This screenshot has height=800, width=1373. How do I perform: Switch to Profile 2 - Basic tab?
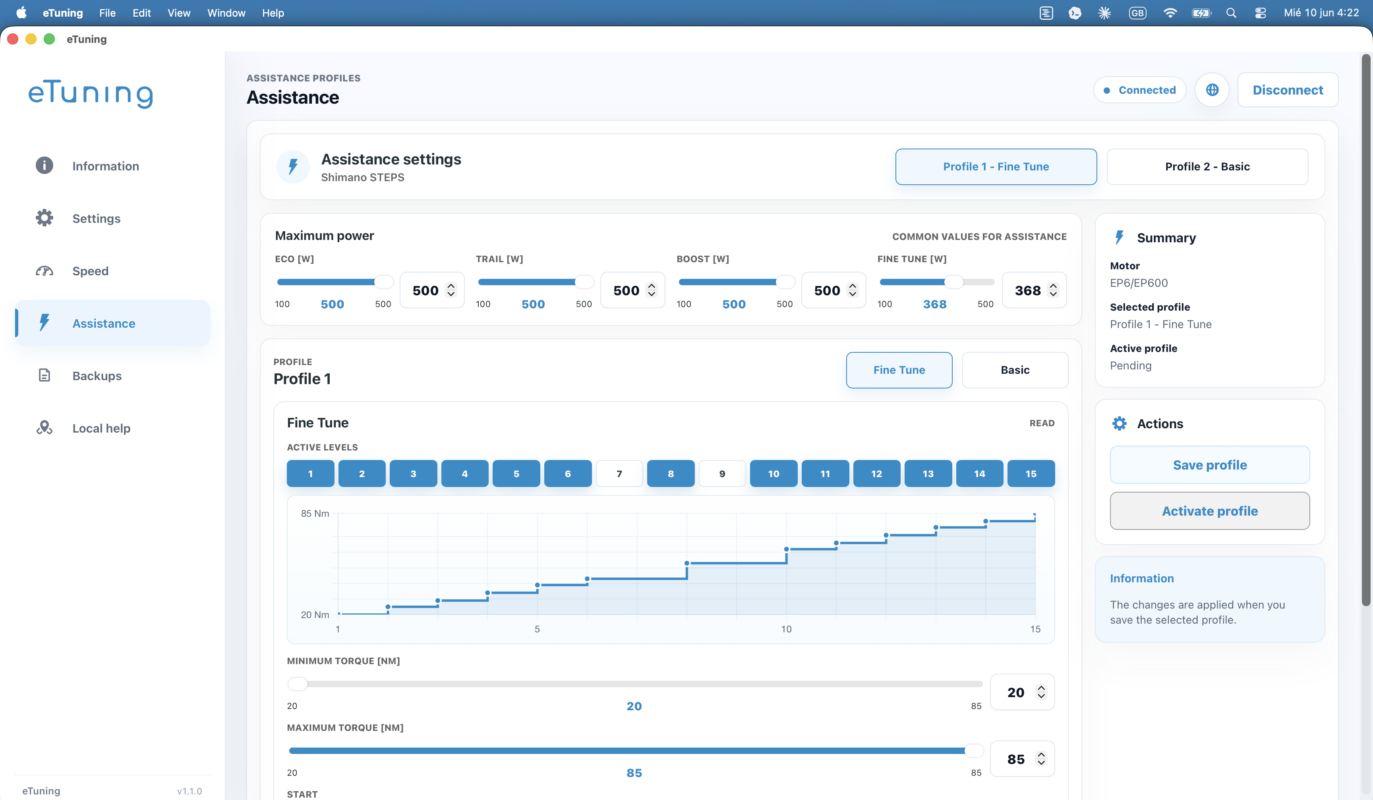click(x=1207, y=167)
